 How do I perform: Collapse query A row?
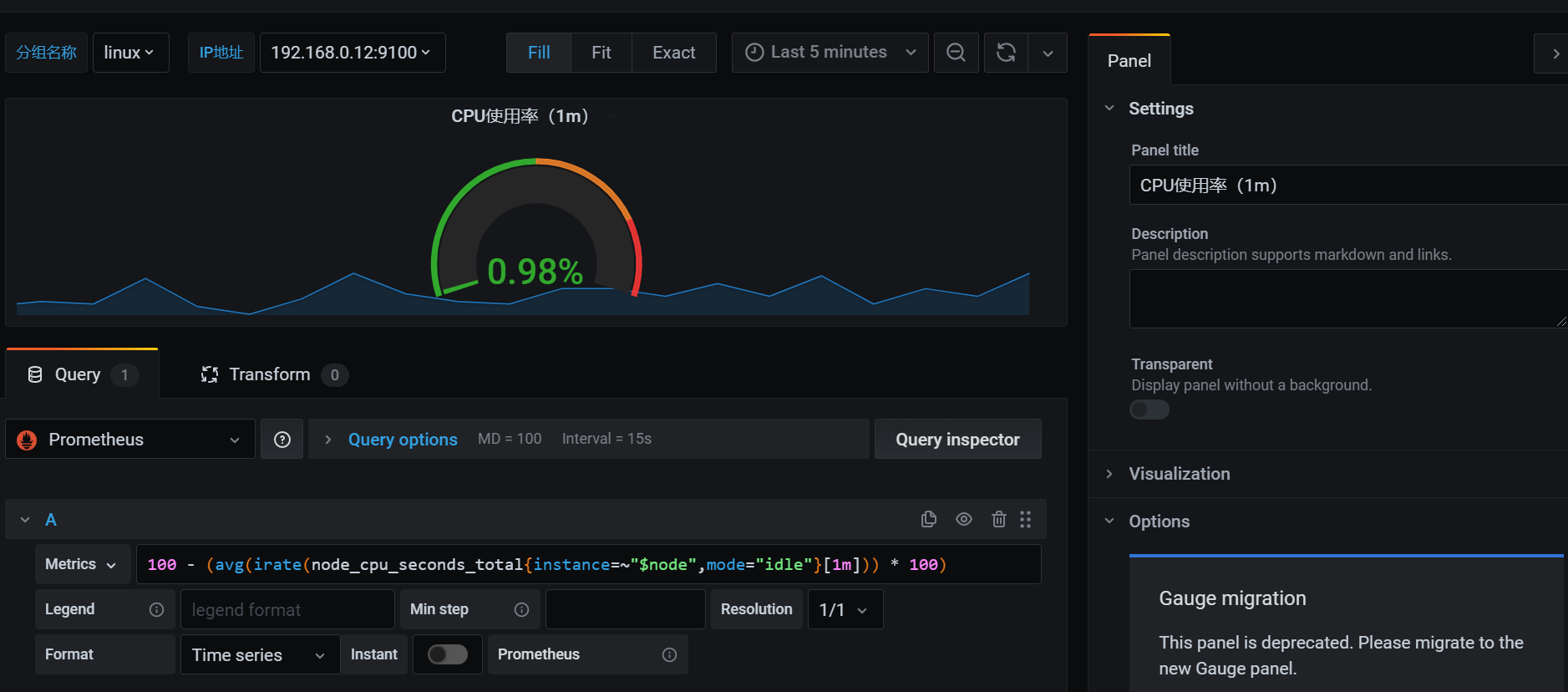pyautogui.click(x=25, y=520)
